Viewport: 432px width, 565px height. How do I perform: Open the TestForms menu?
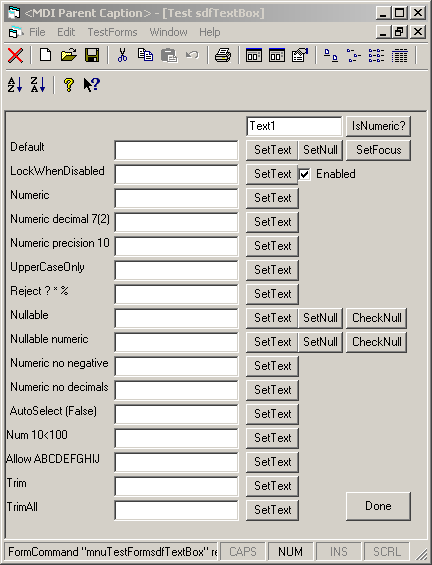(112, 32)
